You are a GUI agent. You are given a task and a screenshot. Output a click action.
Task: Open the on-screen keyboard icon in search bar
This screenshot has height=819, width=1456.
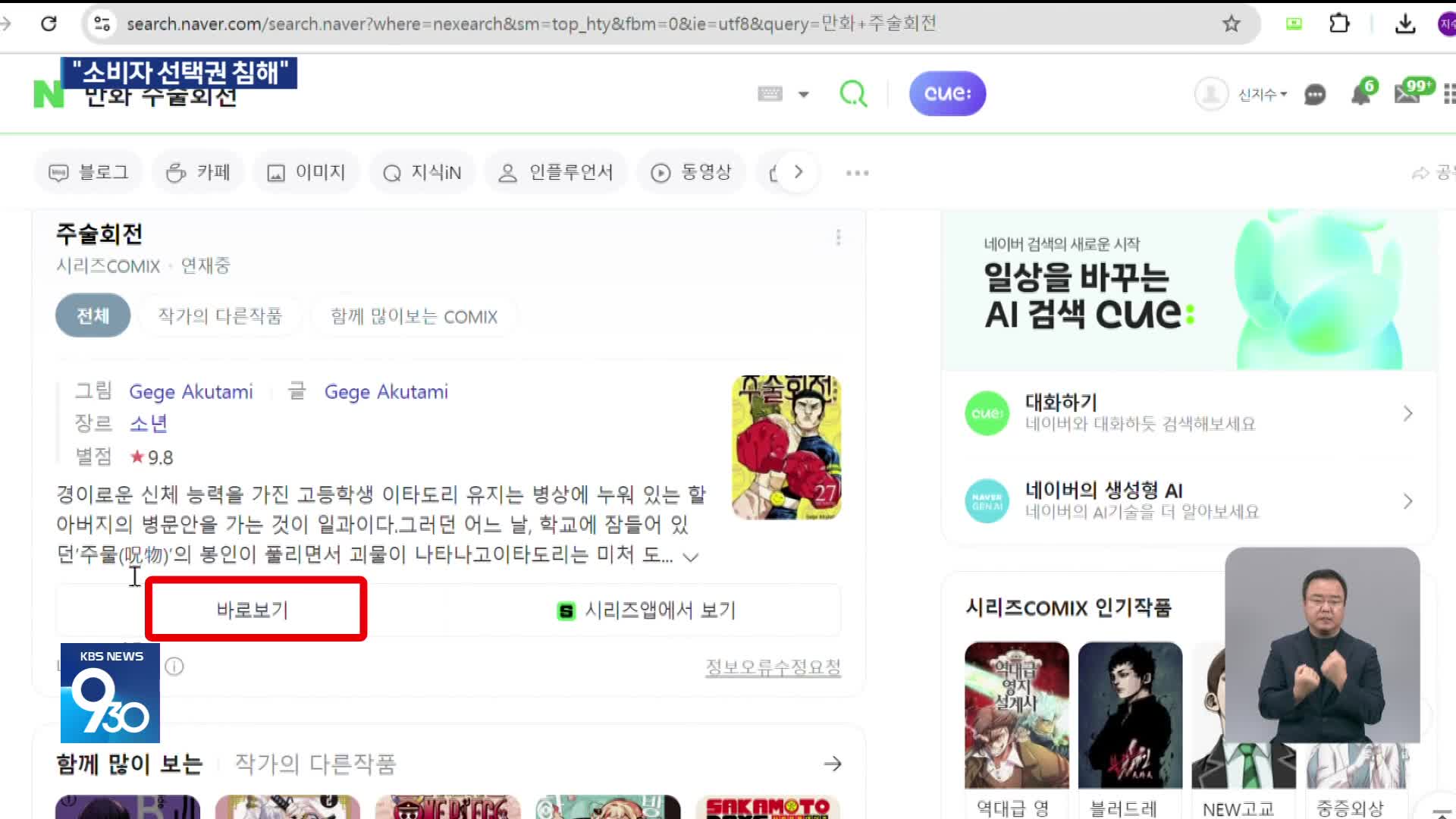(x=770, y=93)
